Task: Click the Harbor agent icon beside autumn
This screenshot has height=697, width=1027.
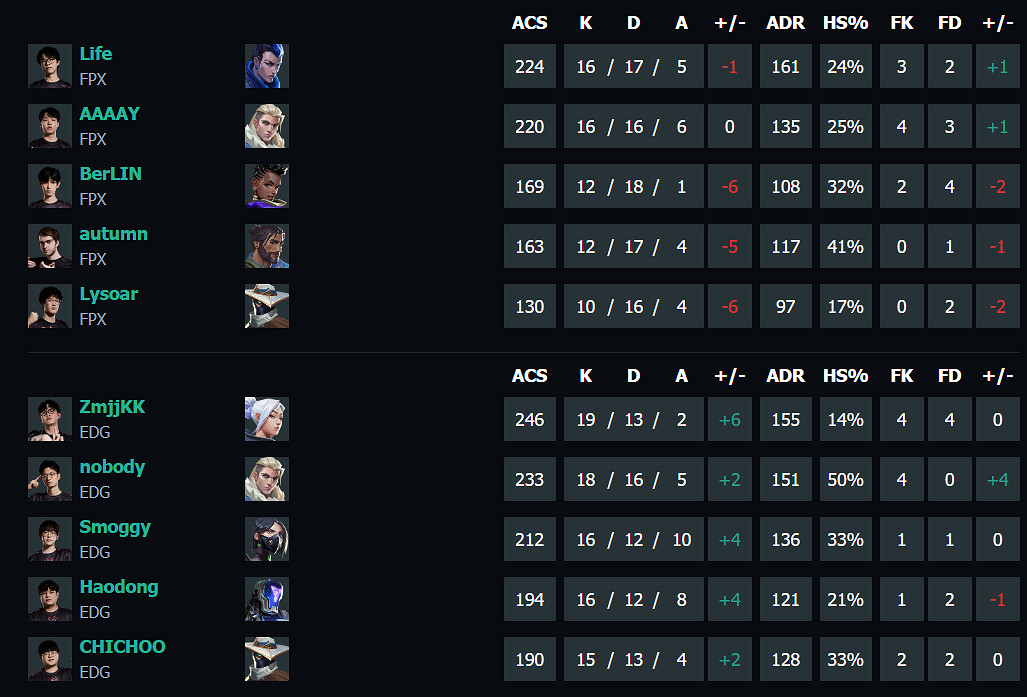Action: point(266,246)
